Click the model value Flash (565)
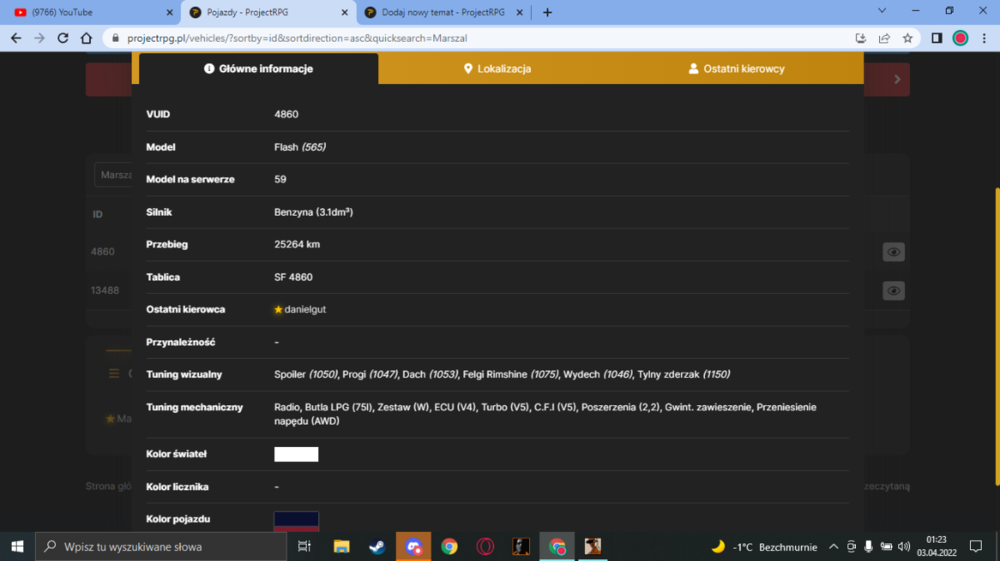Screen dimensions: 1000x561 [x=300, y=147]
